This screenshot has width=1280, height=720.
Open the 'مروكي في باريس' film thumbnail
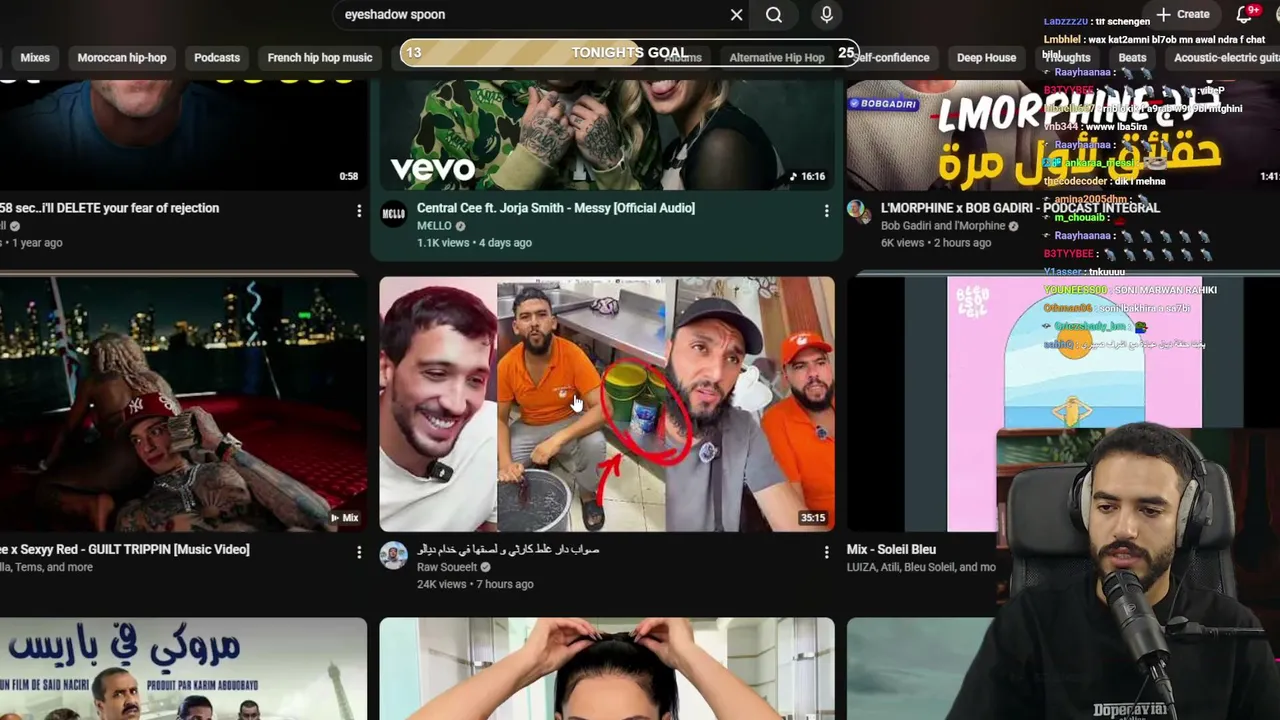pos(183,669)
